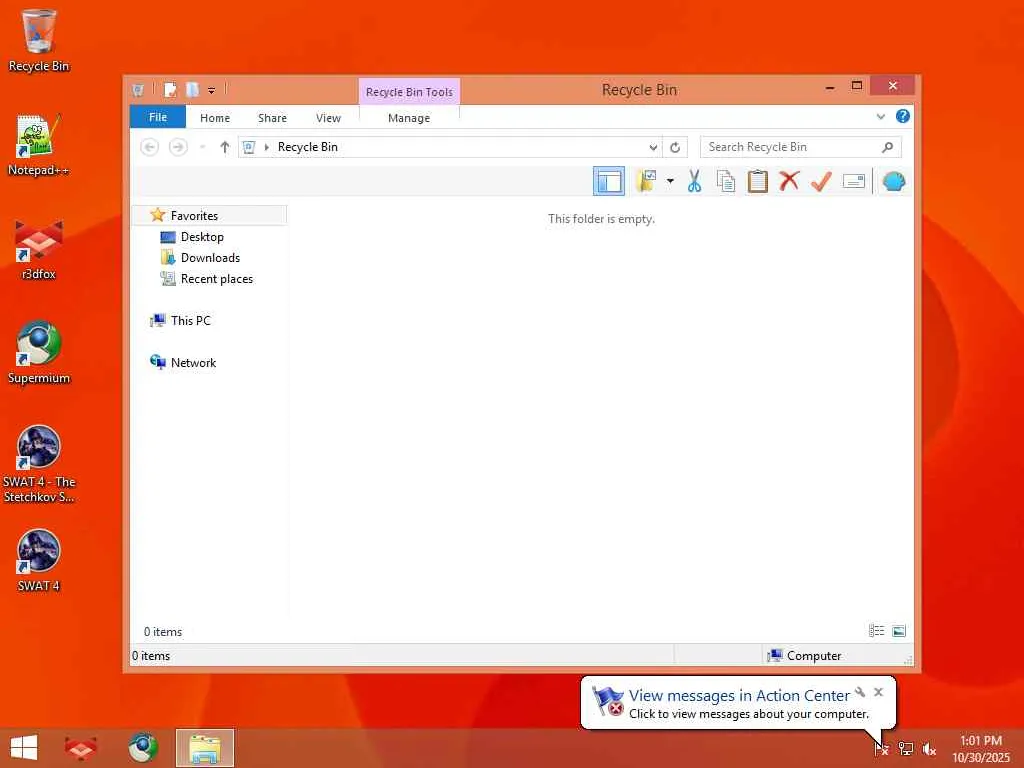Click the Back navigation arrow
Viewport: 1024px width, 768px height.
point(150,147)
